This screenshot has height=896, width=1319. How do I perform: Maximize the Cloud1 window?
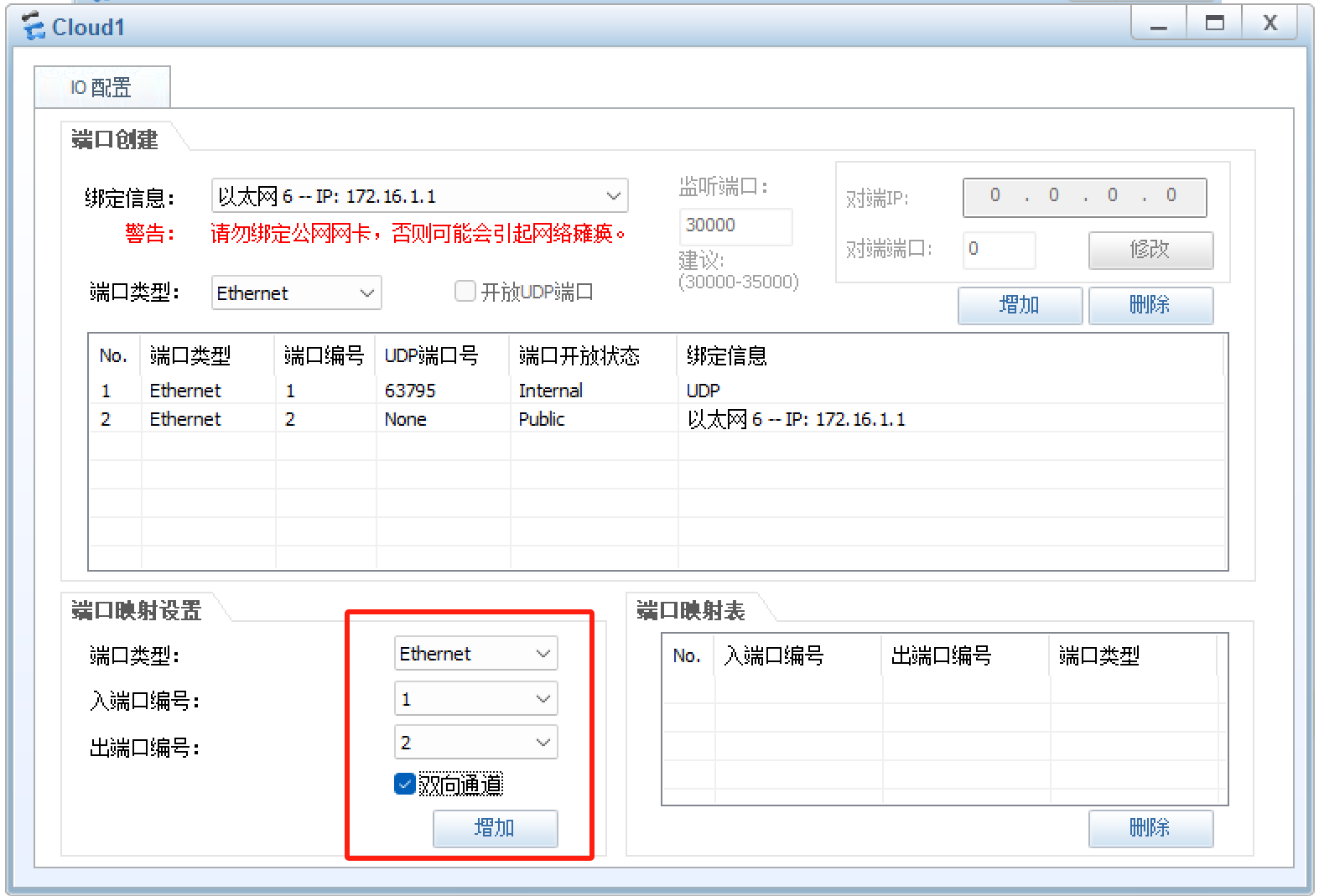click(x=1214, y=23)
